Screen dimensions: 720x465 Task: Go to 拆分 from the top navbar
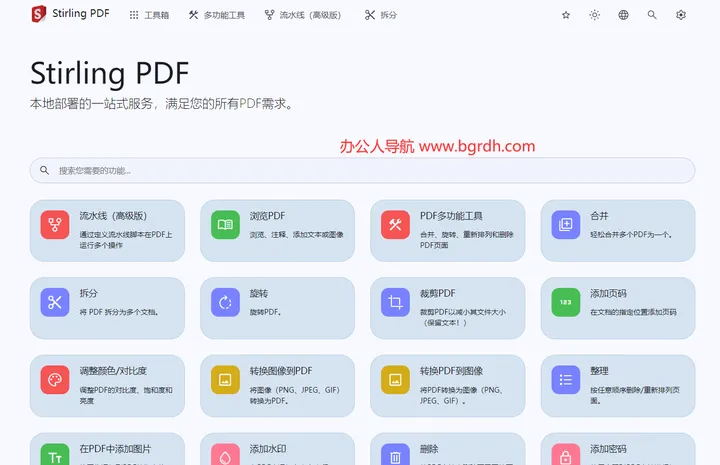[381, 15]
